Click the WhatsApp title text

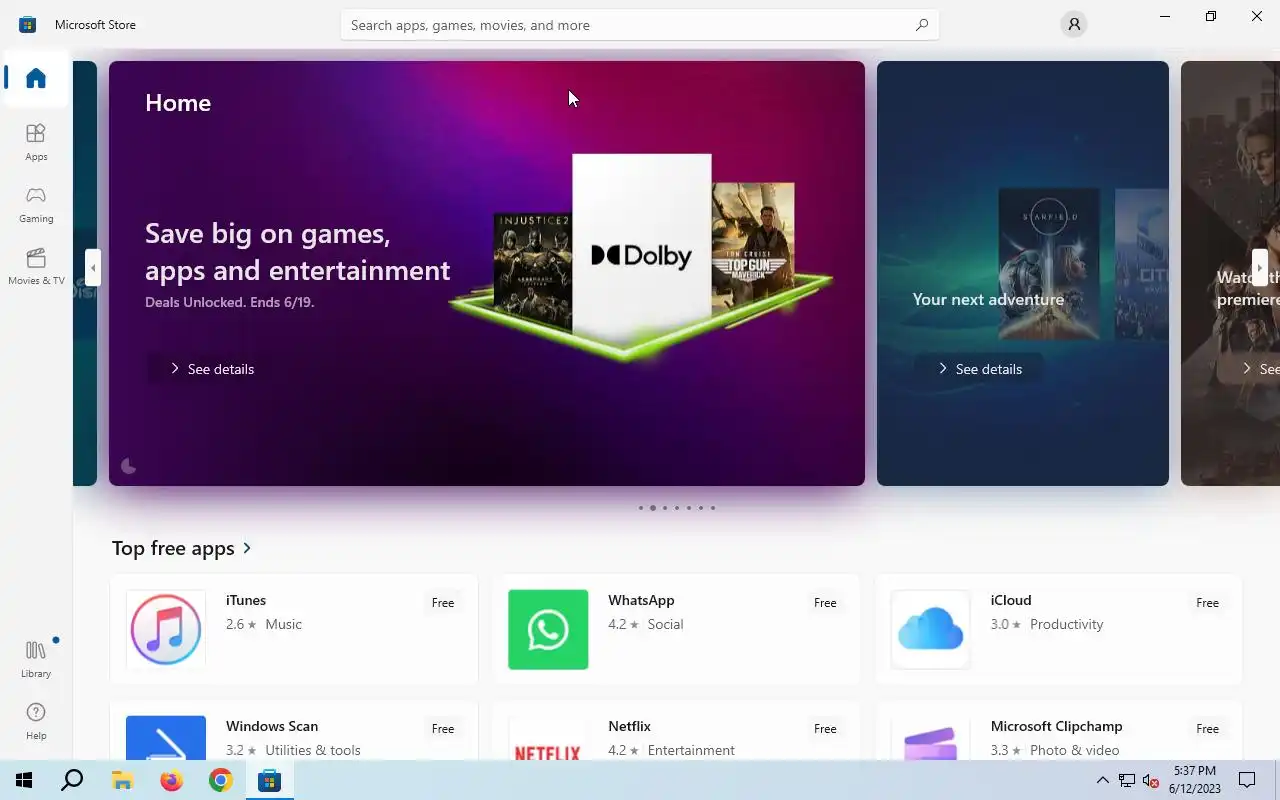tap(641, 600)
